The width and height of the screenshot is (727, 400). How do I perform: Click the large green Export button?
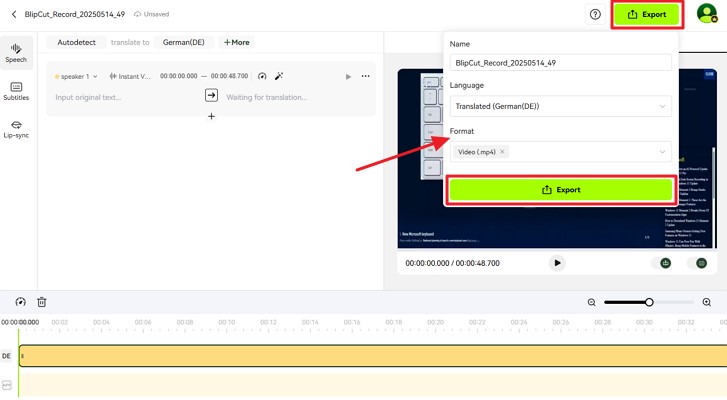pyautogui.click(x=561, y=190)
